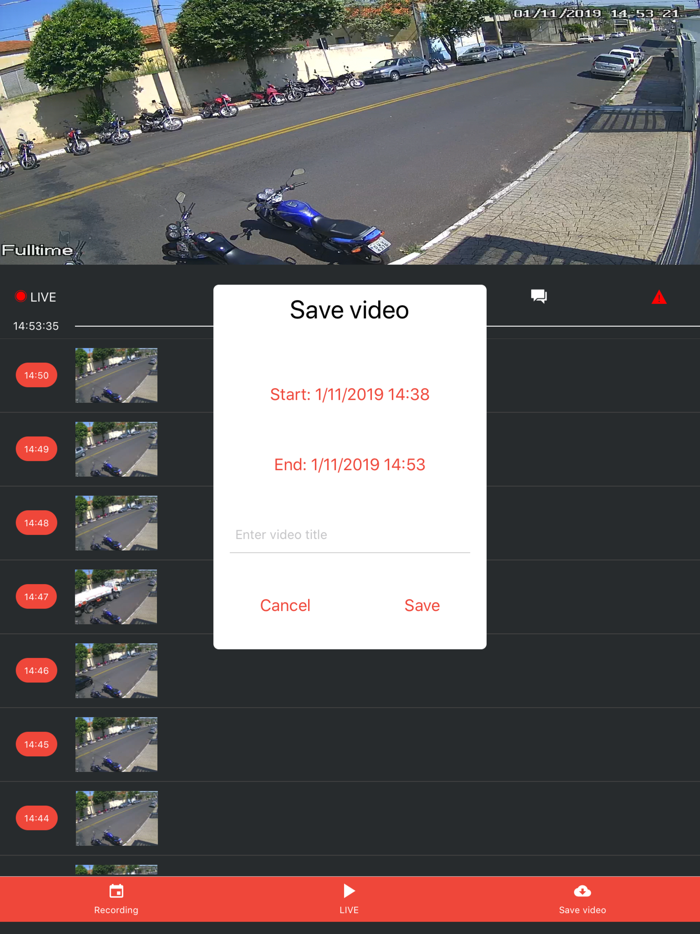The width and height of the screenshot is (700, 934).
Task: Open the thumbnail beside 14:48
Action: (x=116, y=523)
